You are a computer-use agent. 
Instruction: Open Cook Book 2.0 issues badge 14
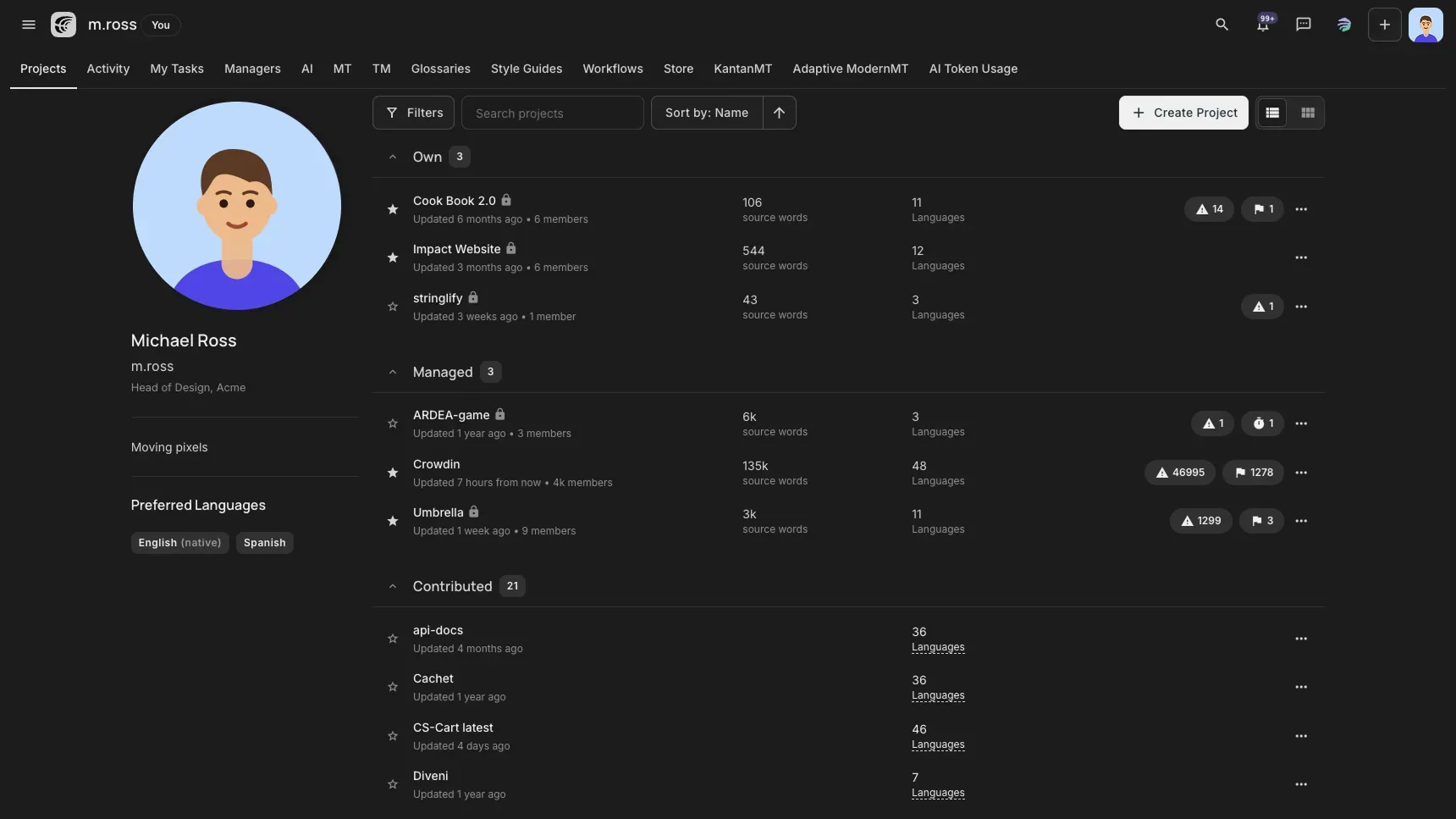(x=1209, y=209)
